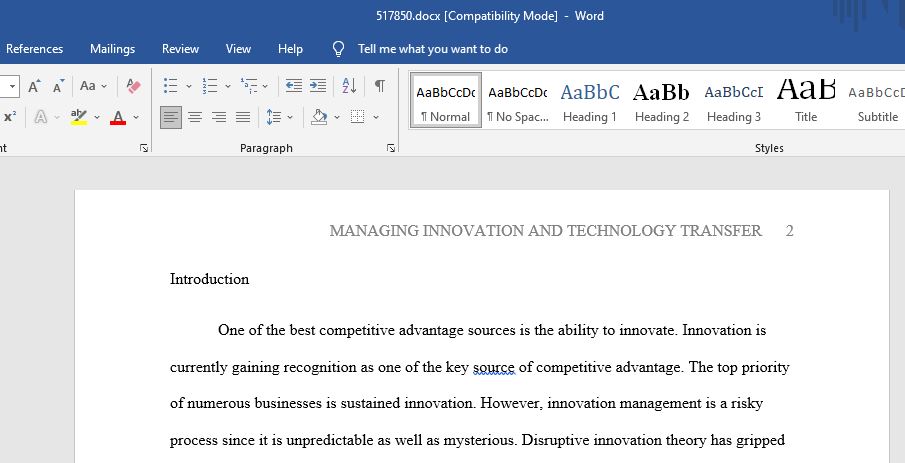Open the Help tab
The width and height of the screenshot is (905, 463).
point(290,49)
